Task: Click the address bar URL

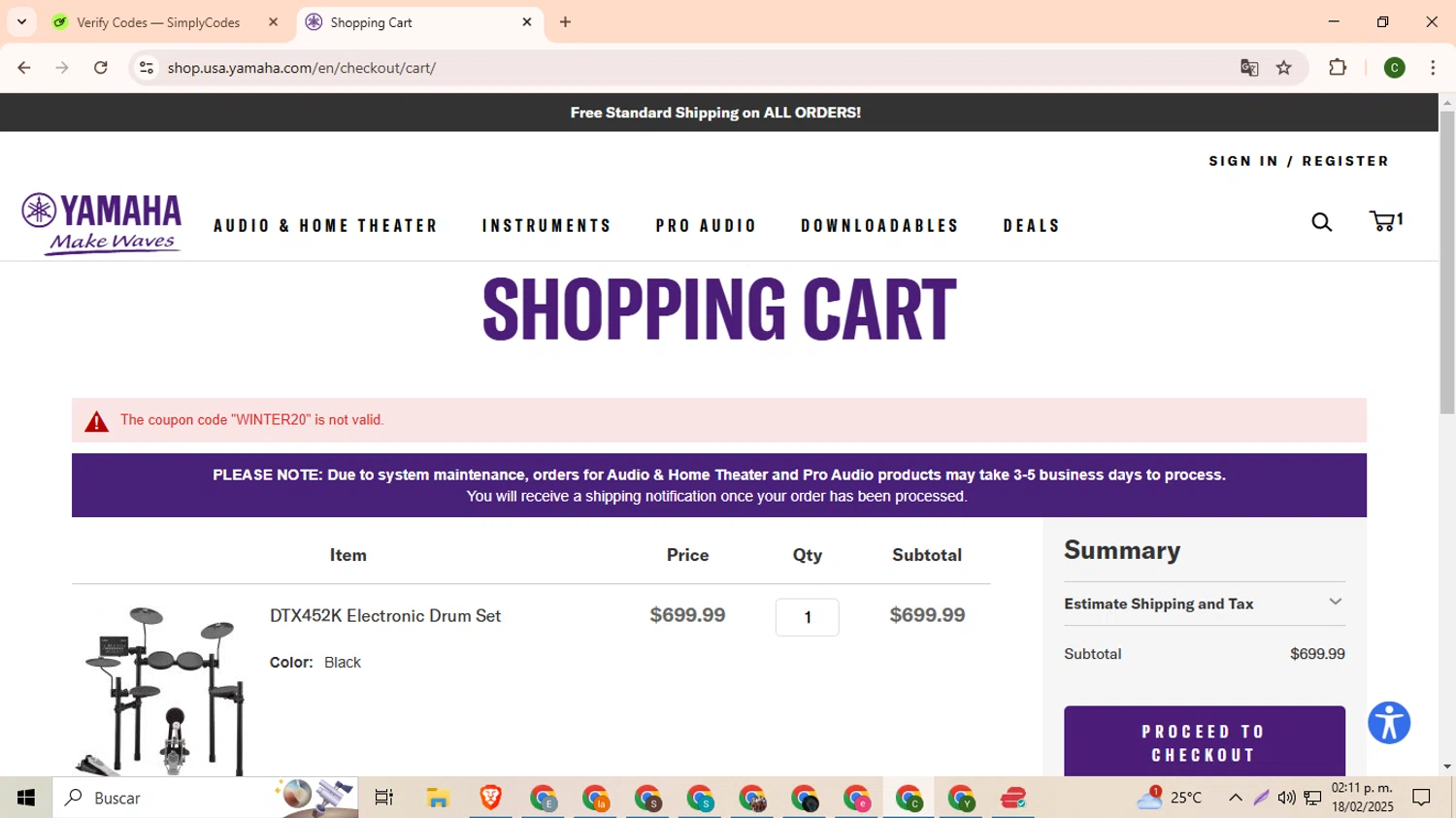Action: tap(302, 68)
